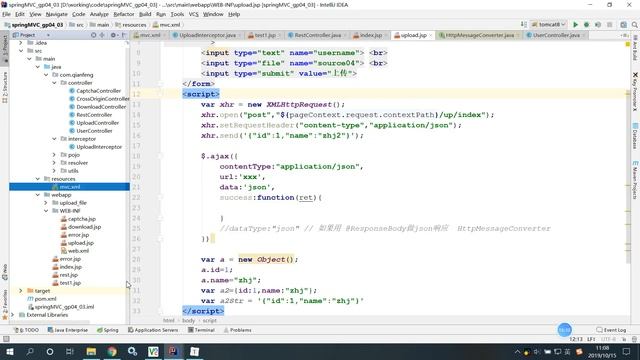This screenshot has height=360, width=640.
Task: Open the Java Enterprise tool window
Action: tap(68, 330)
